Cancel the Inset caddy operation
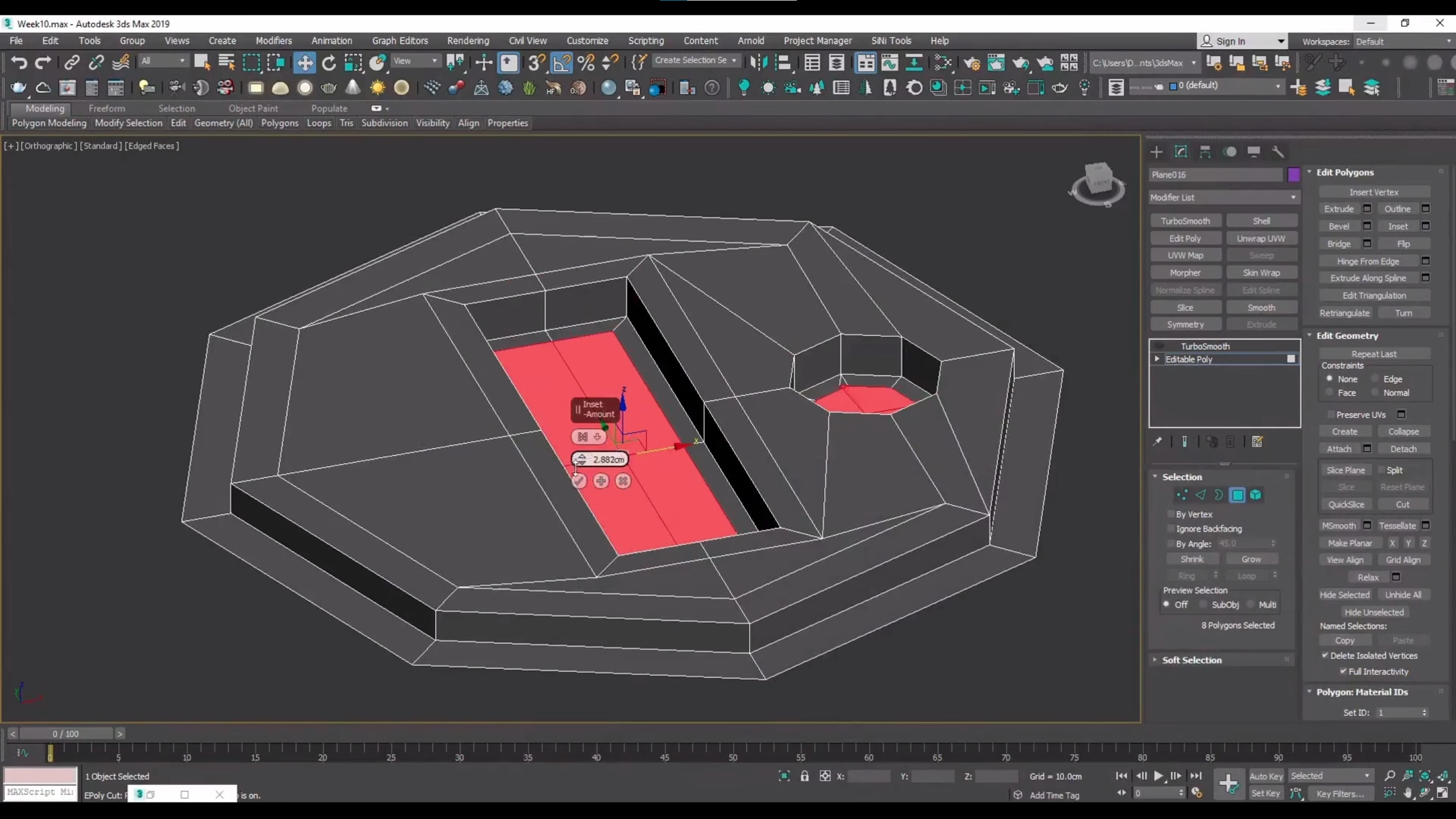Screen dimensions: 1456x819 click(x=623, y=481)
